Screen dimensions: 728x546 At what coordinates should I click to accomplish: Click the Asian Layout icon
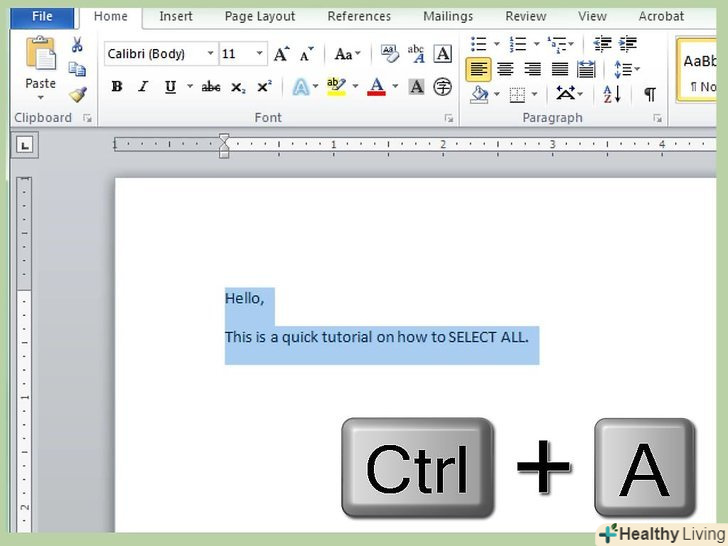(x=566, y=94)
